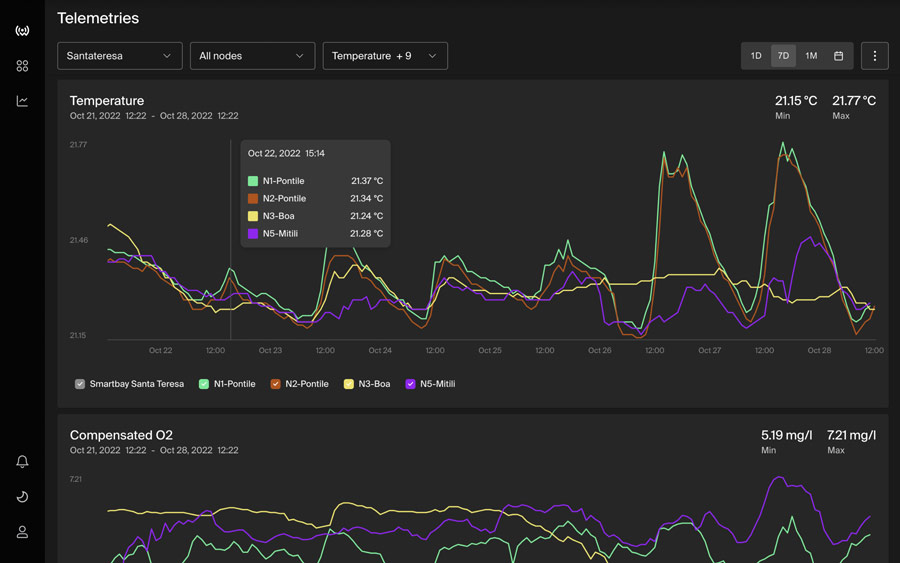The width and height of the screenshot is (900, 563).
Task: Click the Temperature chart title
Action: point(107,100)
